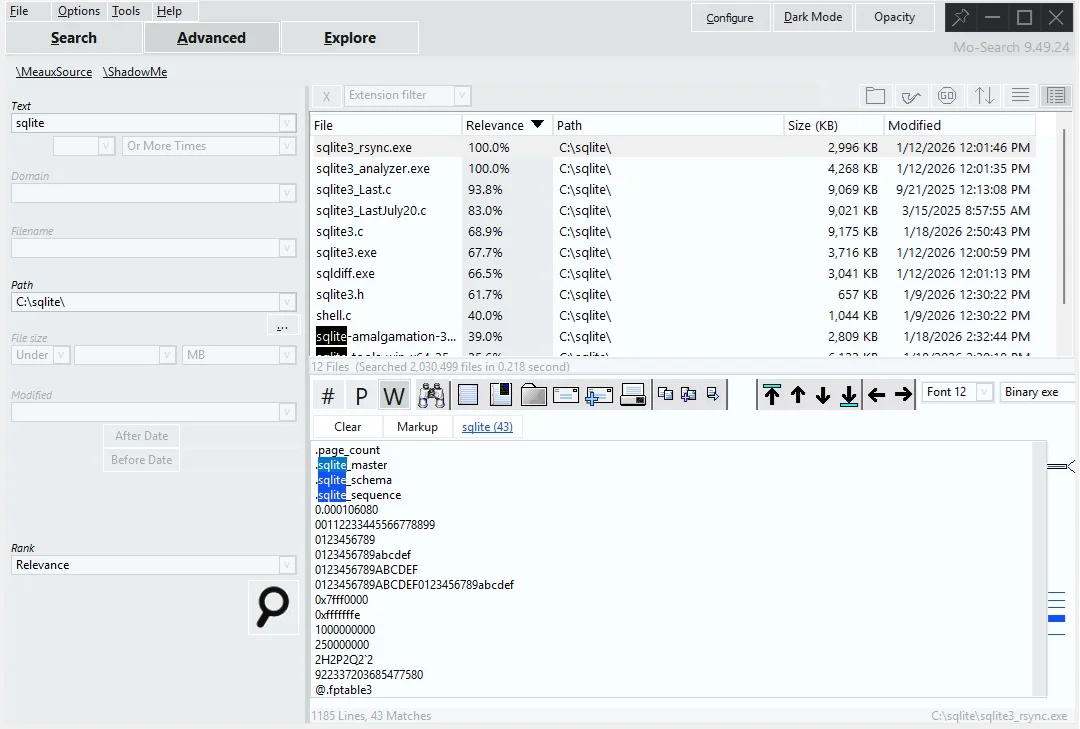
Task: Jump to first match with top arrow
Action: [x=772, y=394]
